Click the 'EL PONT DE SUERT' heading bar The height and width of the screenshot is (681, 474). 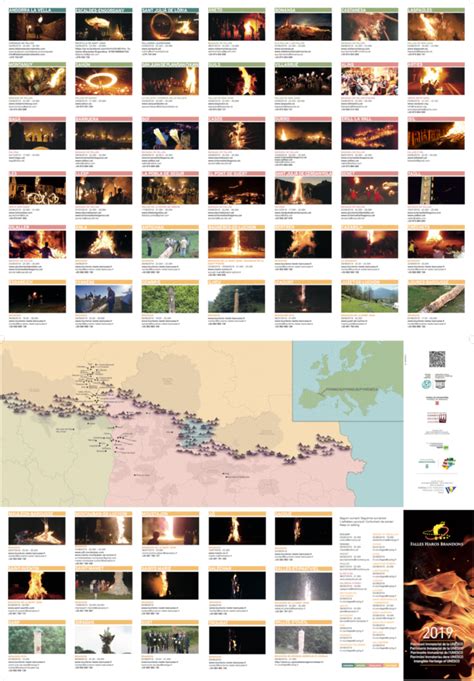[x=237, y=173]
